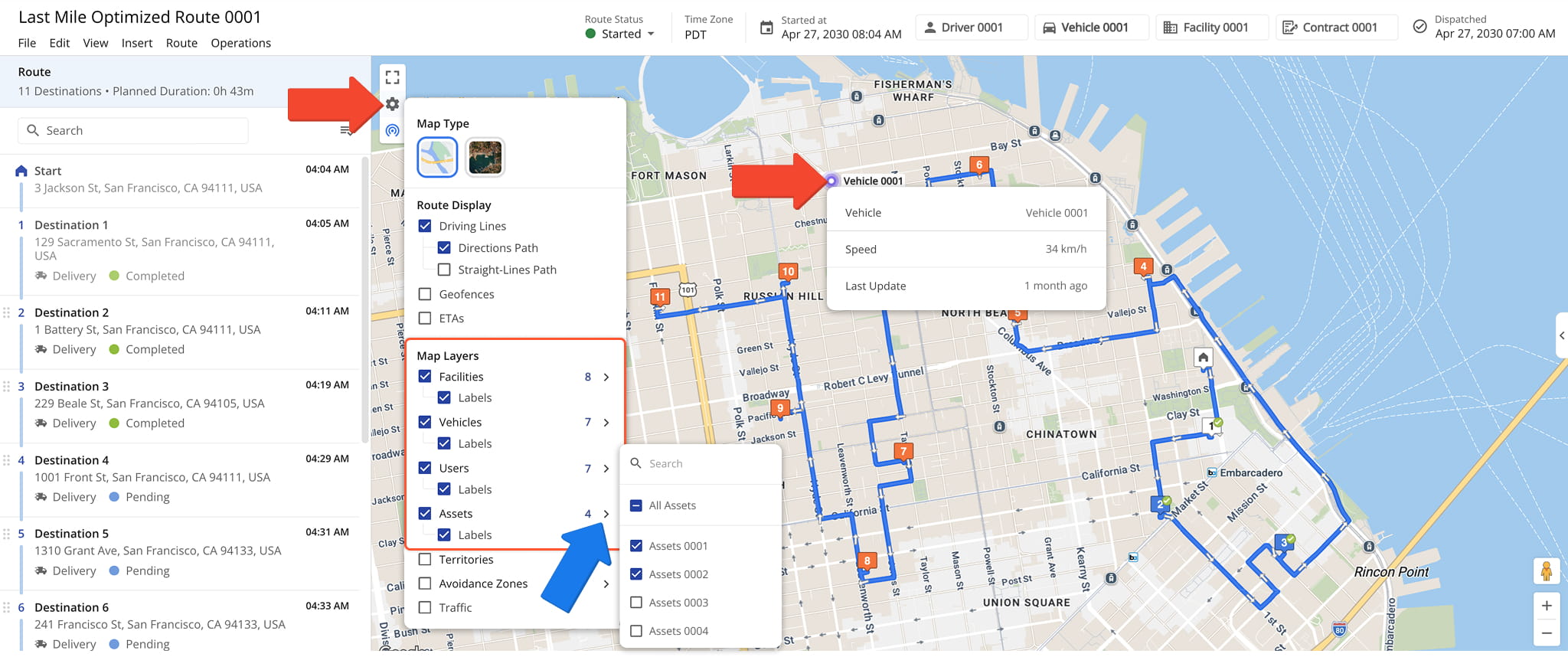Toggle the Directions Path checkbox
Viewport: 1568px width, 657px height.
tap(444, 248)
